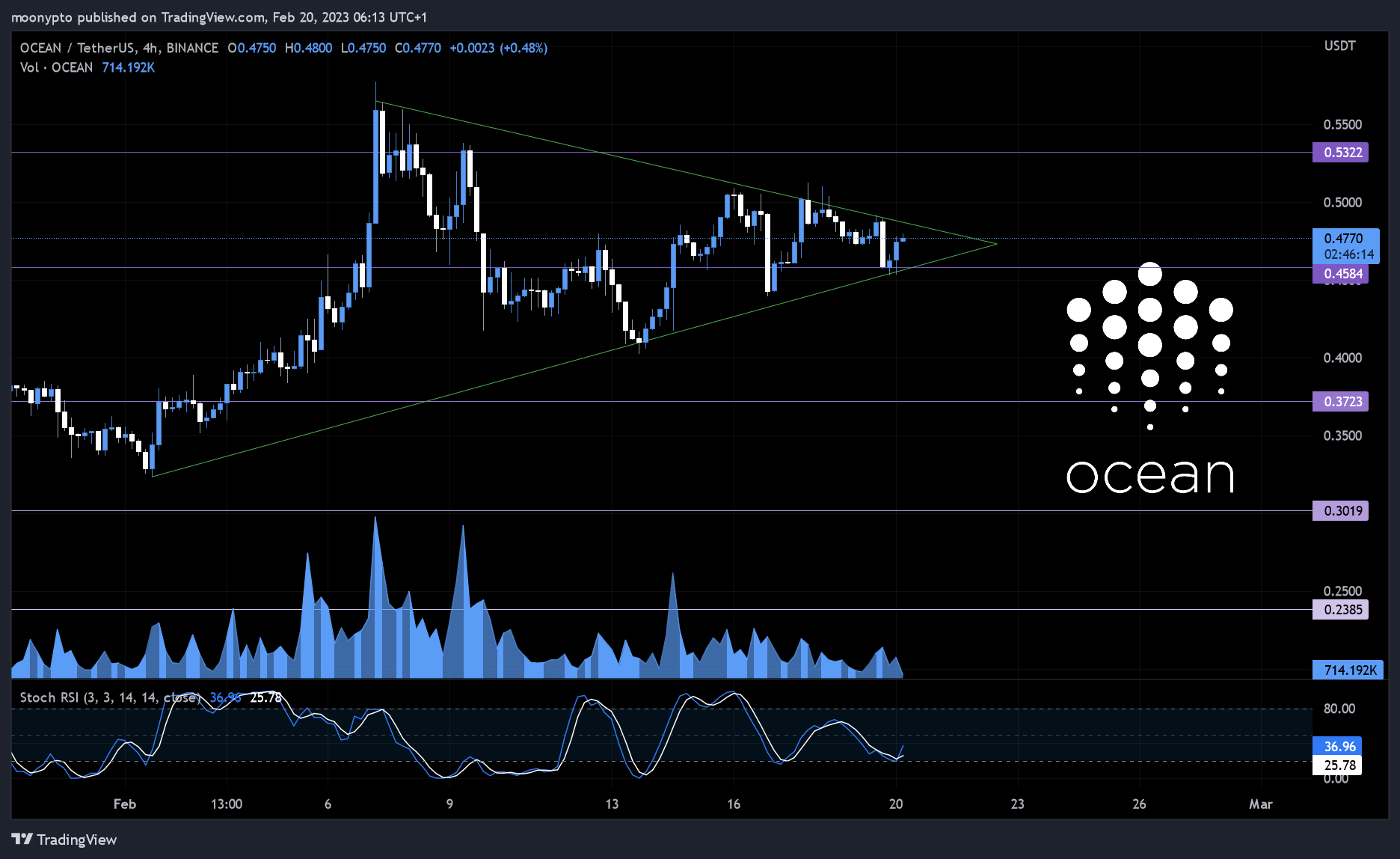Click the 0.5500 price axis tick
Viewport: 1400px width, 859px height.
(1343, 125)
